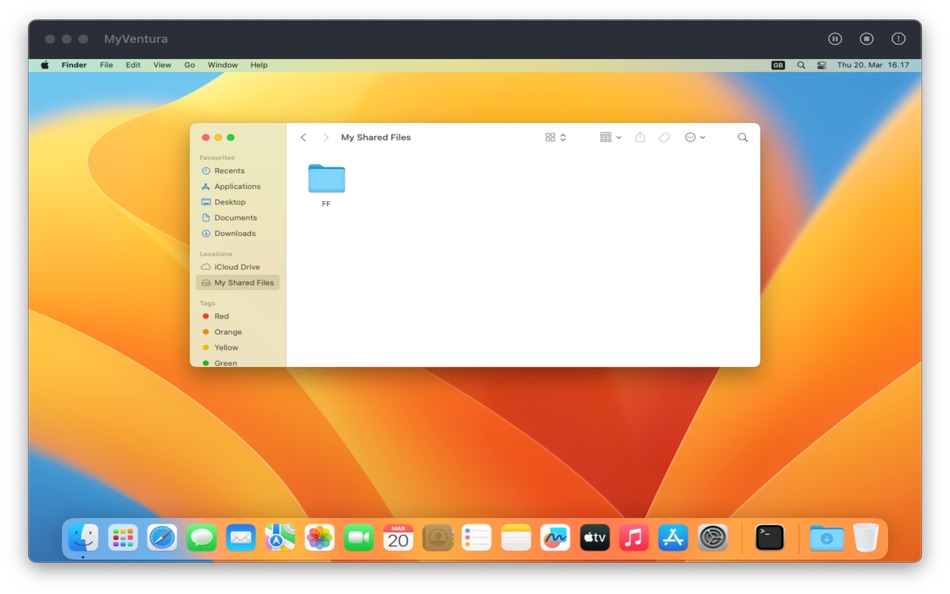Click the Finder forward navigation arrow
This screenshot has width=950, height=594.
click(325, 138)
